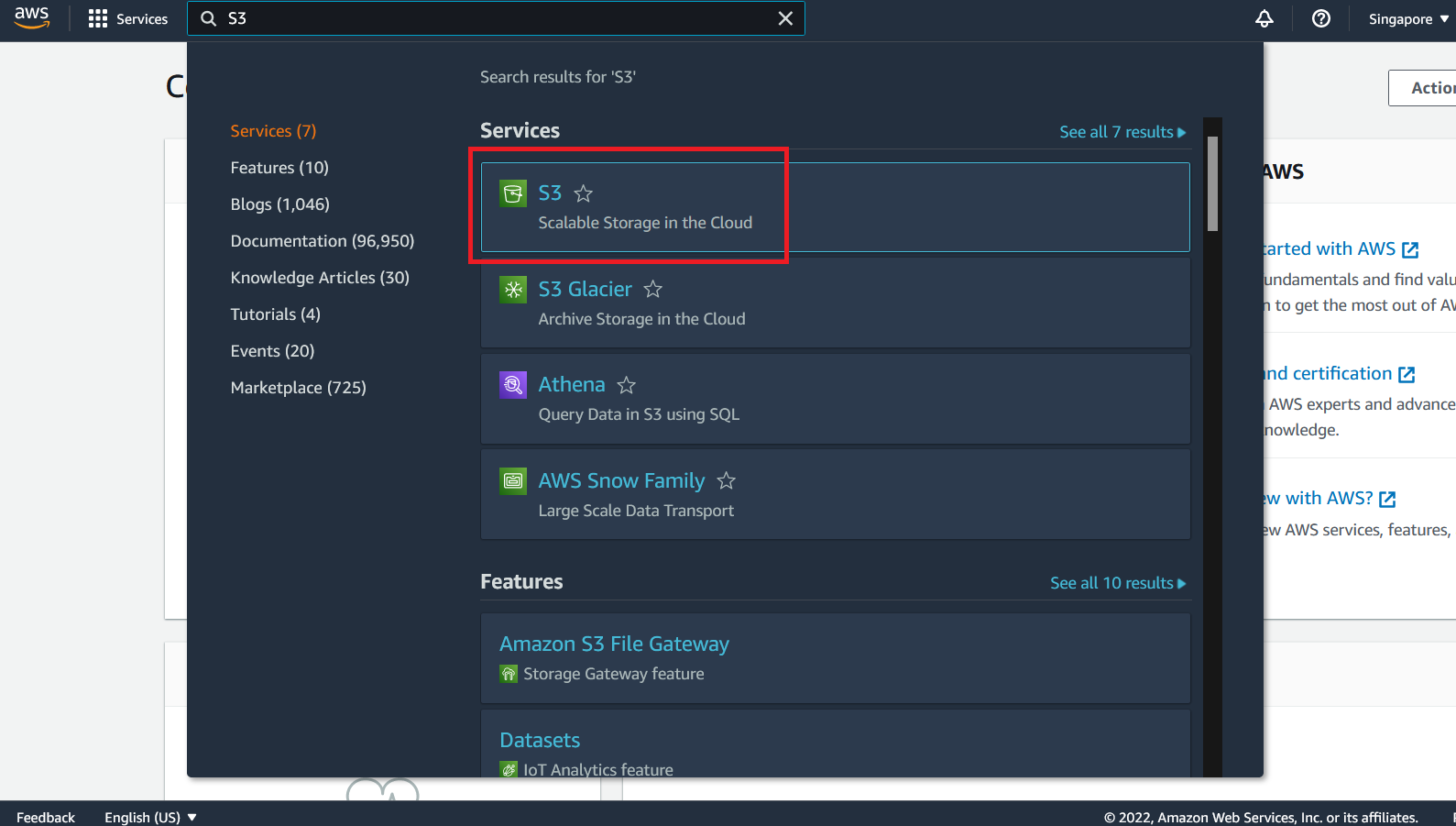Click the Actions button behind panel
Viewport: 1456px width, 826px height.
(x=1422, y=88)
